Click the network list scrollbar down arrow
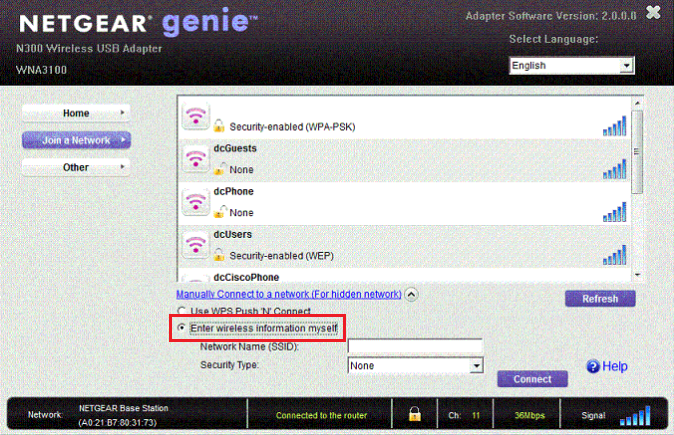The width and height of the screenshot is (674, 435). (637, 273)
